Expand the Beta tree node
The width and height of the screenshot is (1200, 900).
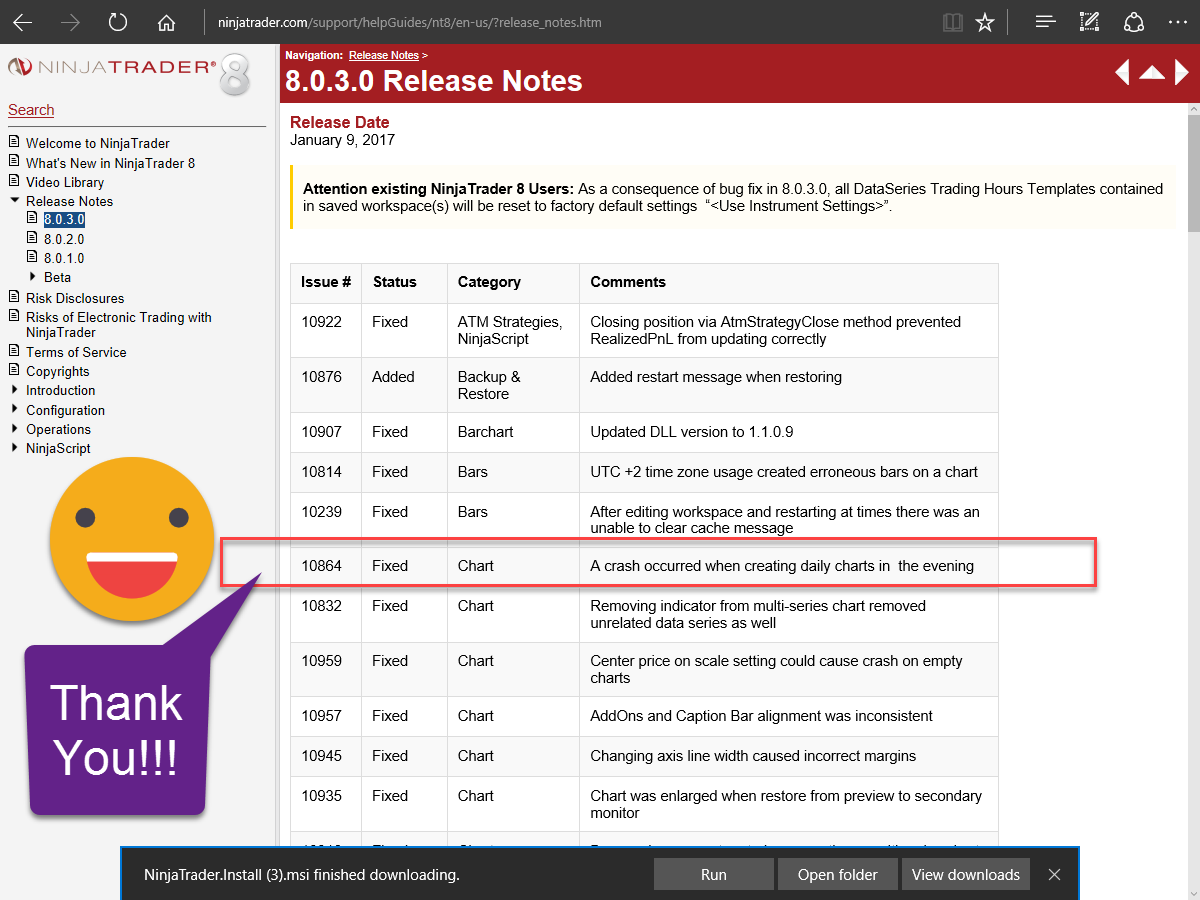coord(33,277)
